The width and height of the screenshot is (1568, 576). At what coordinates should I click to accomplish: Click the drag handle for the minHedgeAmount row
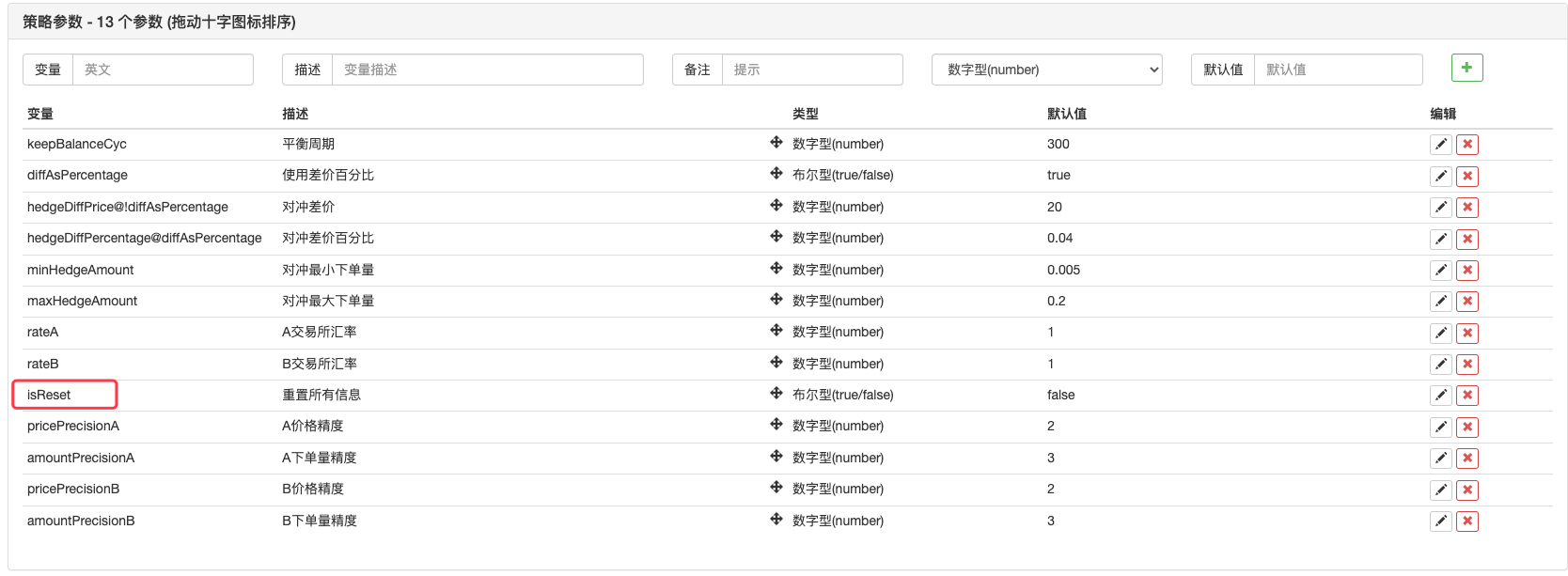(x=776, y=269)
